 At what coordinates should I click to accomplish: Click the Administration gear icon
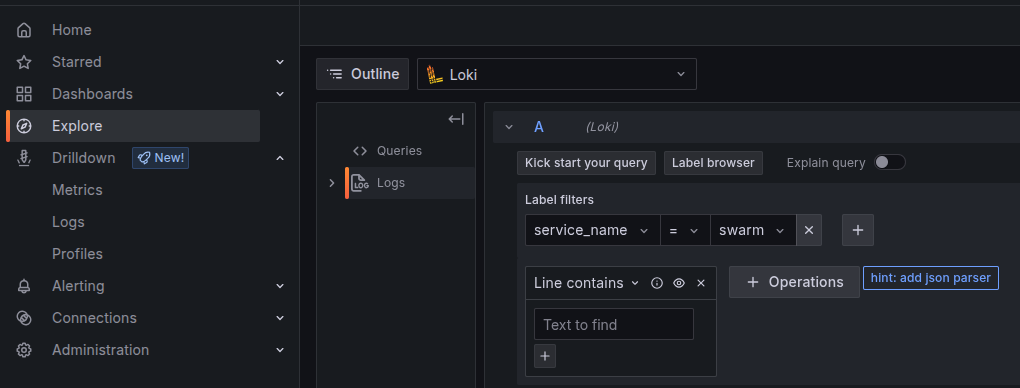click(24, 350)
